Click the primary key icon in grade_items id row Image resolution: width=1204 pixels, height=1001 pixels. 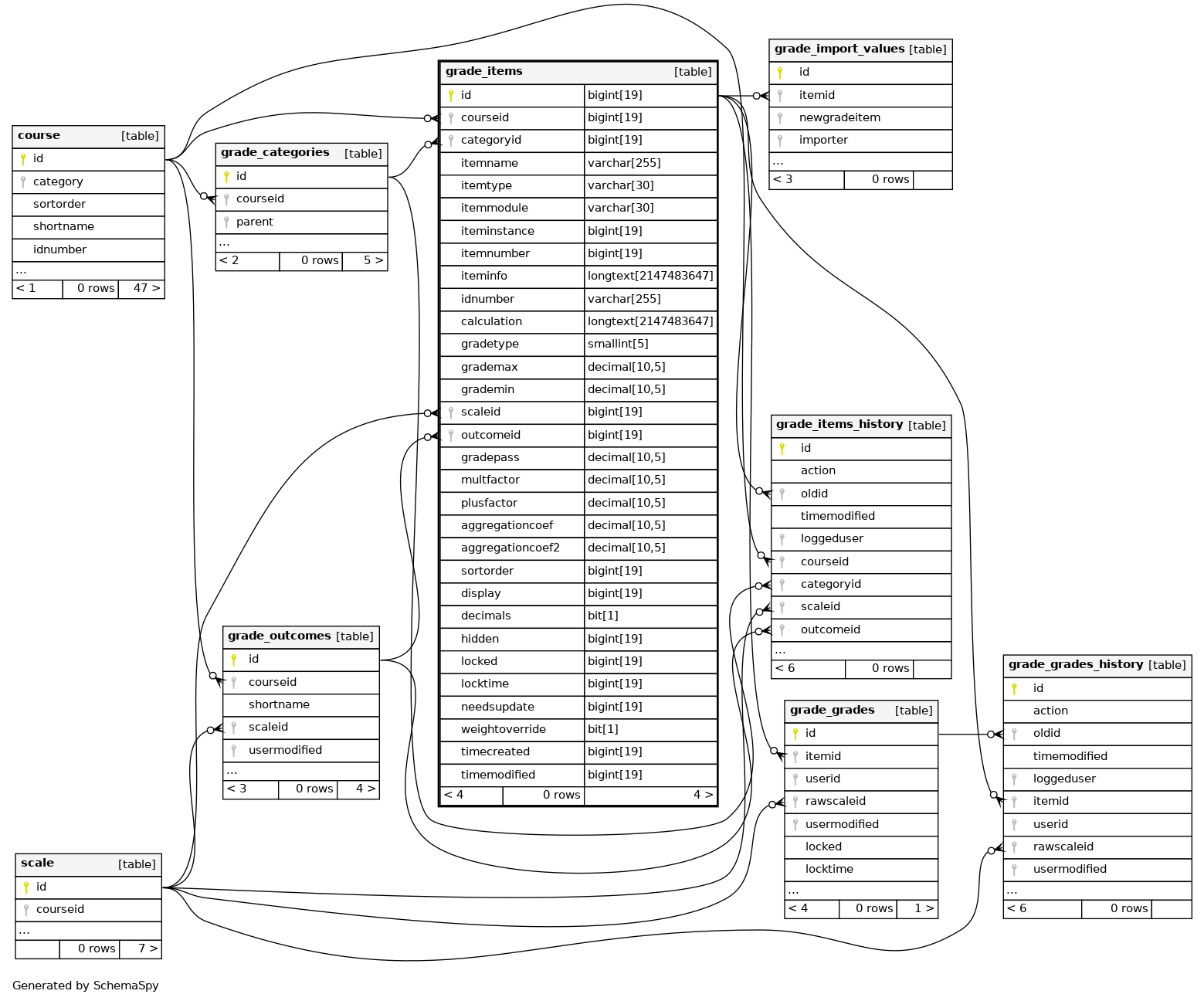451,96
